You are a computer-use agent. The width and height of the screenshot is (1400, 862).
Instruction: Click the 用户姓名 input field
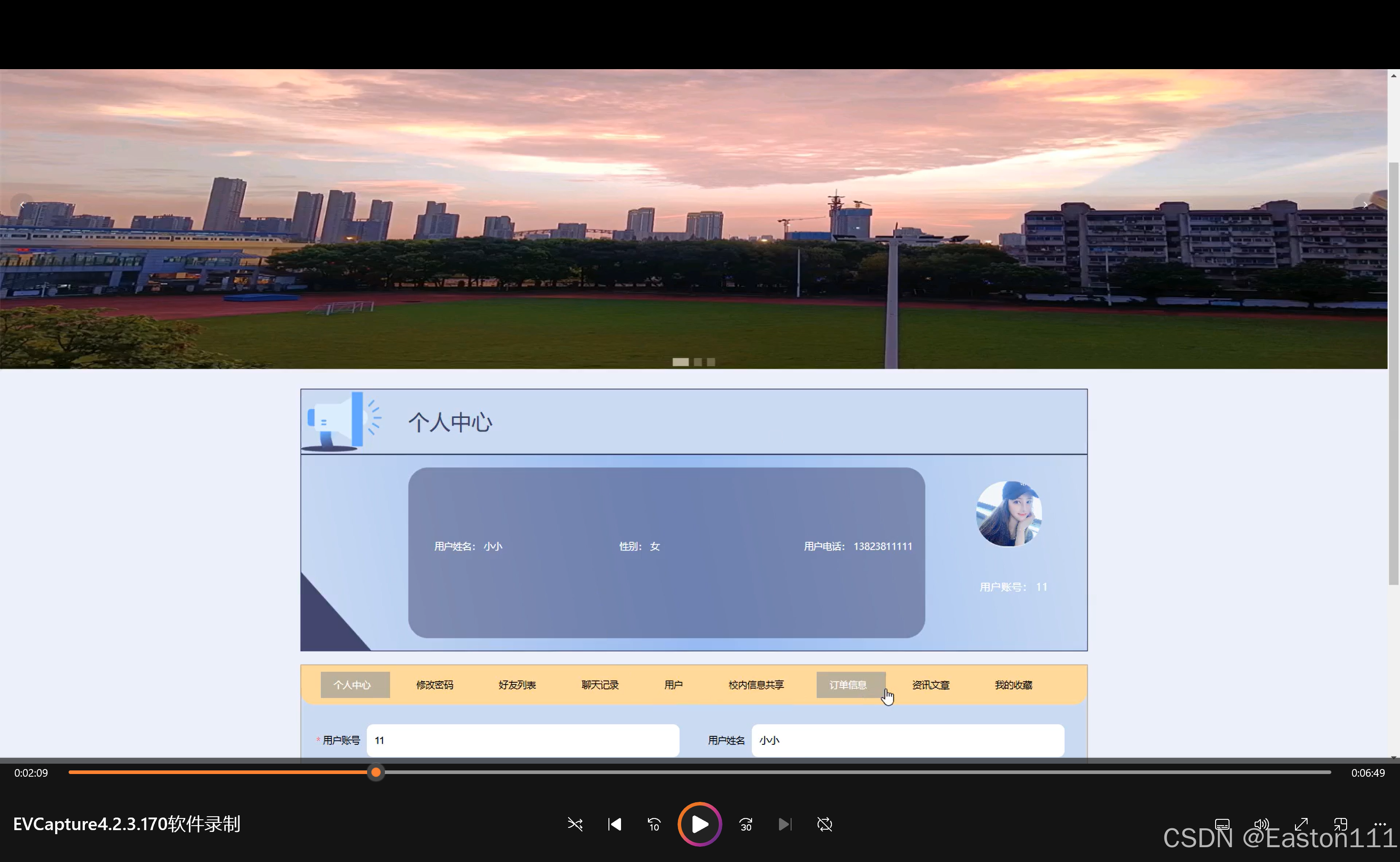pos(907,740)
